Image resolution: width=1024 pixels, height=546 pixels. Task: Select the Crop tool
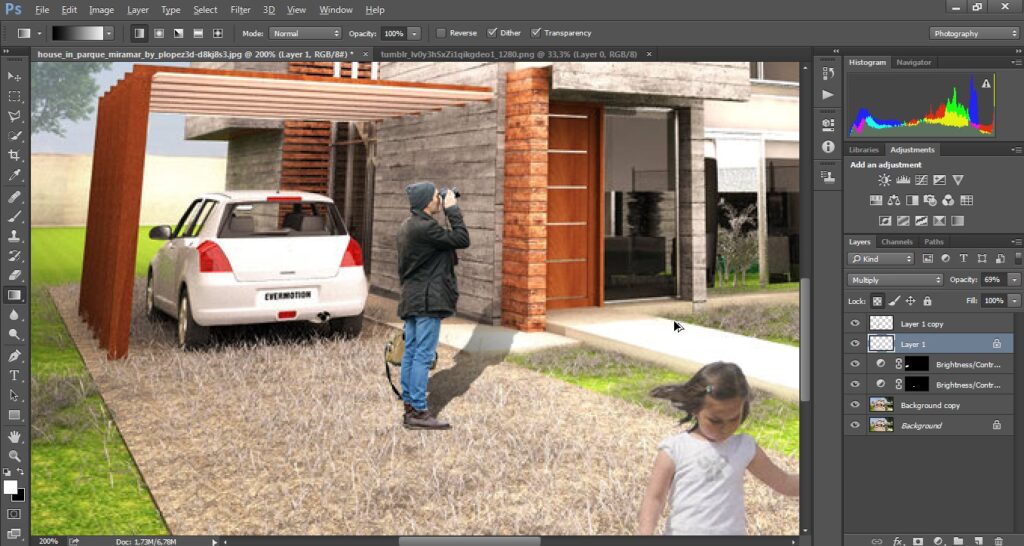[14, 155]
